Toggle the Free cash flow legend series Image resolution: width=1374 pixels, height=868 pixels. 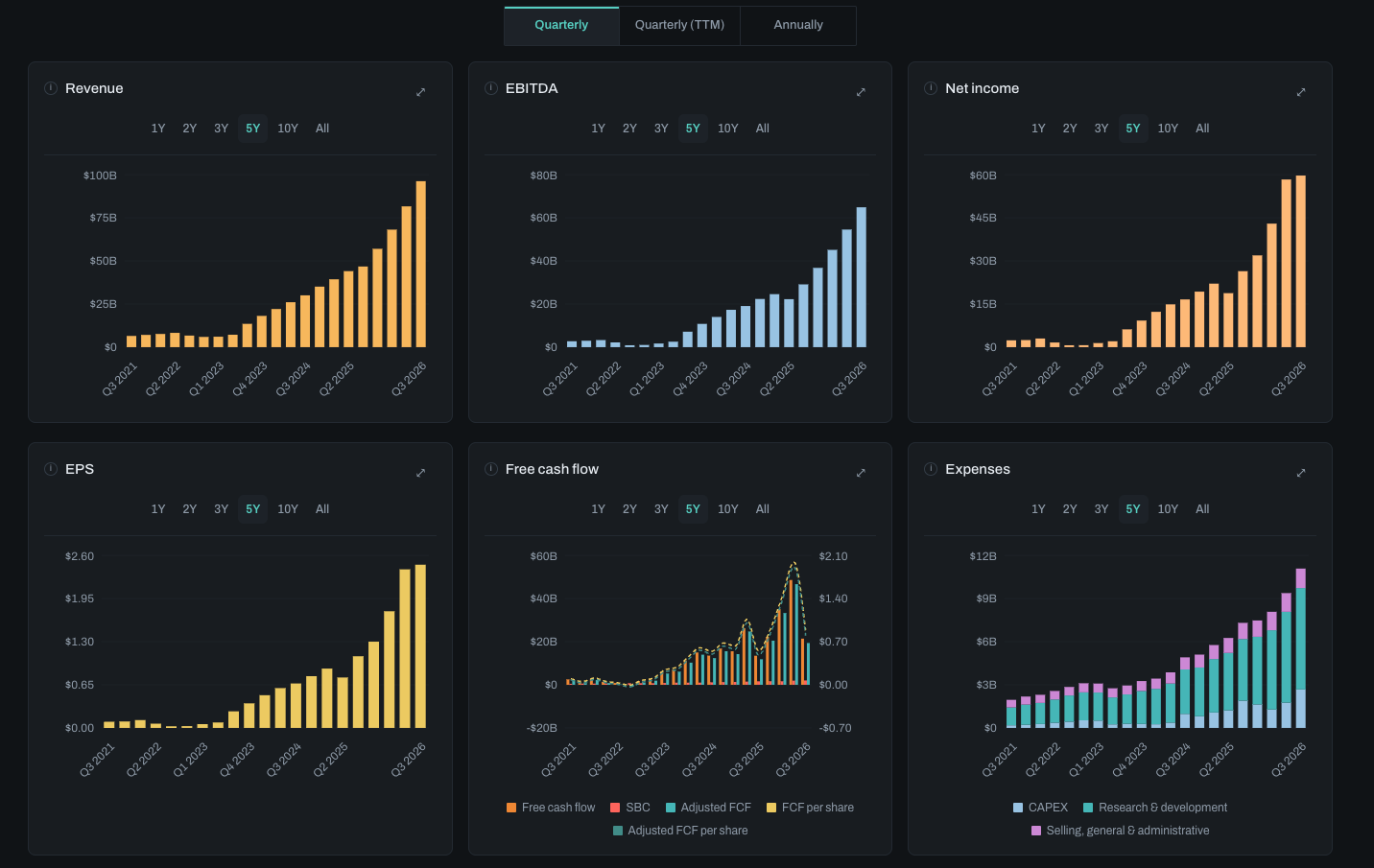[551, 808]
